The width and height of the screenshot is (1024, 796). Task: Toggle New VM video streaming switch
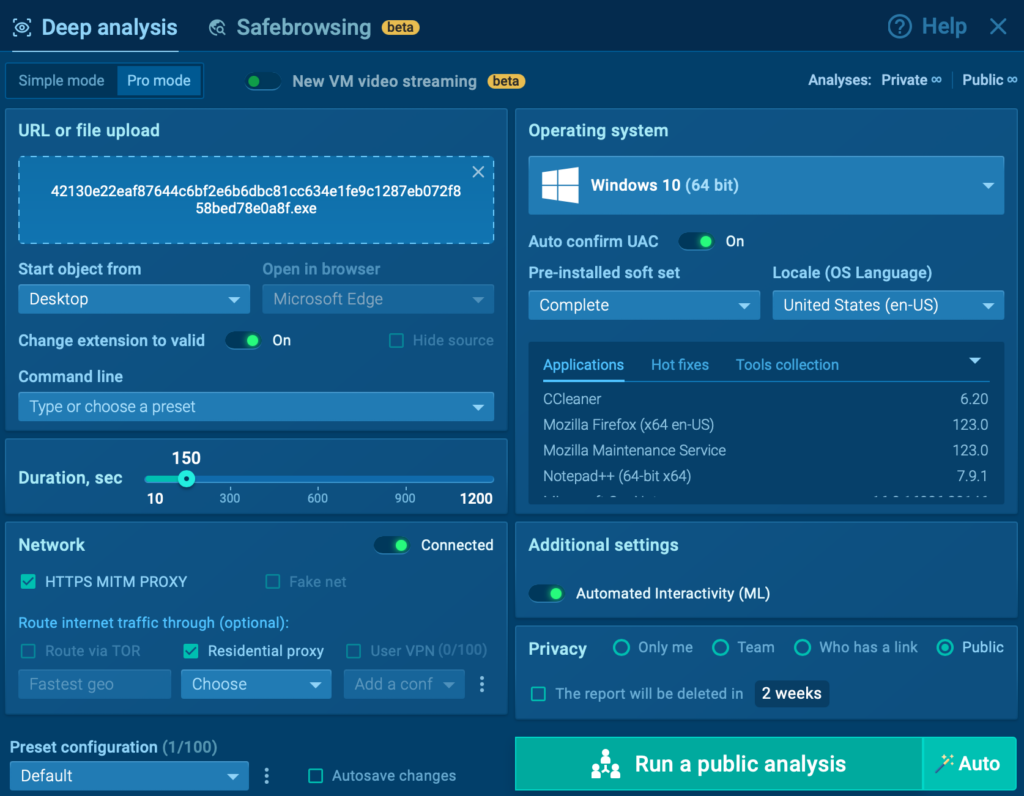coord(264,81)
